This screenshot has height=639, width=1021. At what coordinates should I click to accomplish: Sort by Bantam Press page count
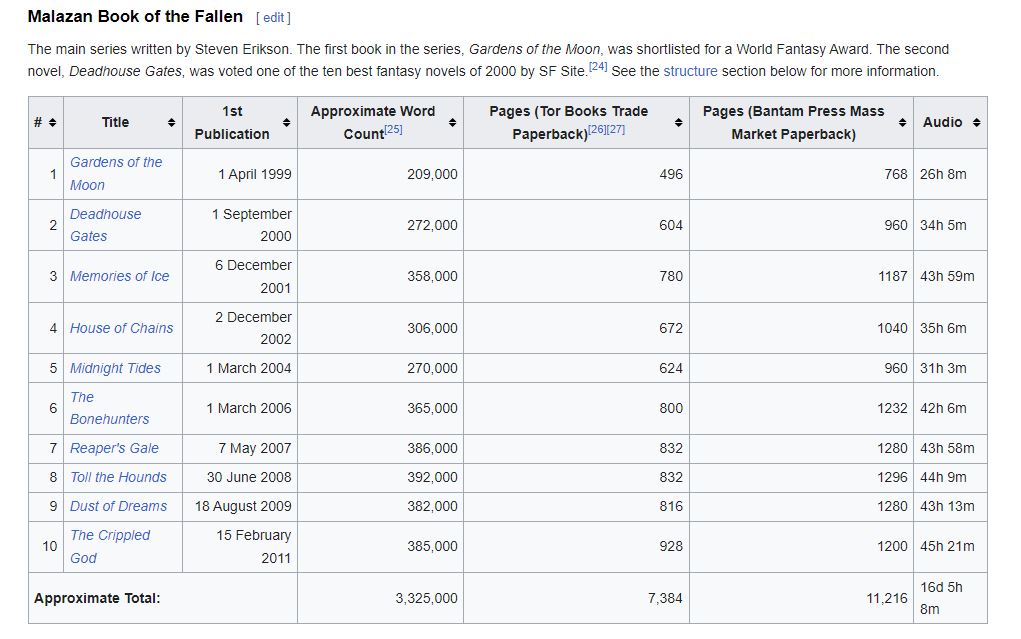[x=902, y=122]
